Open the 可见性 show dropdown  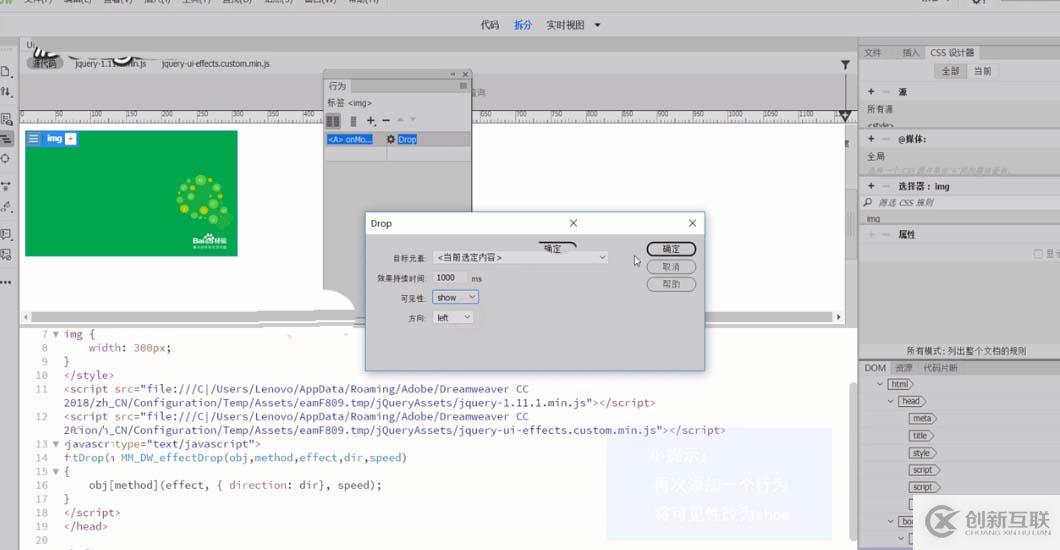click(456, 297)
